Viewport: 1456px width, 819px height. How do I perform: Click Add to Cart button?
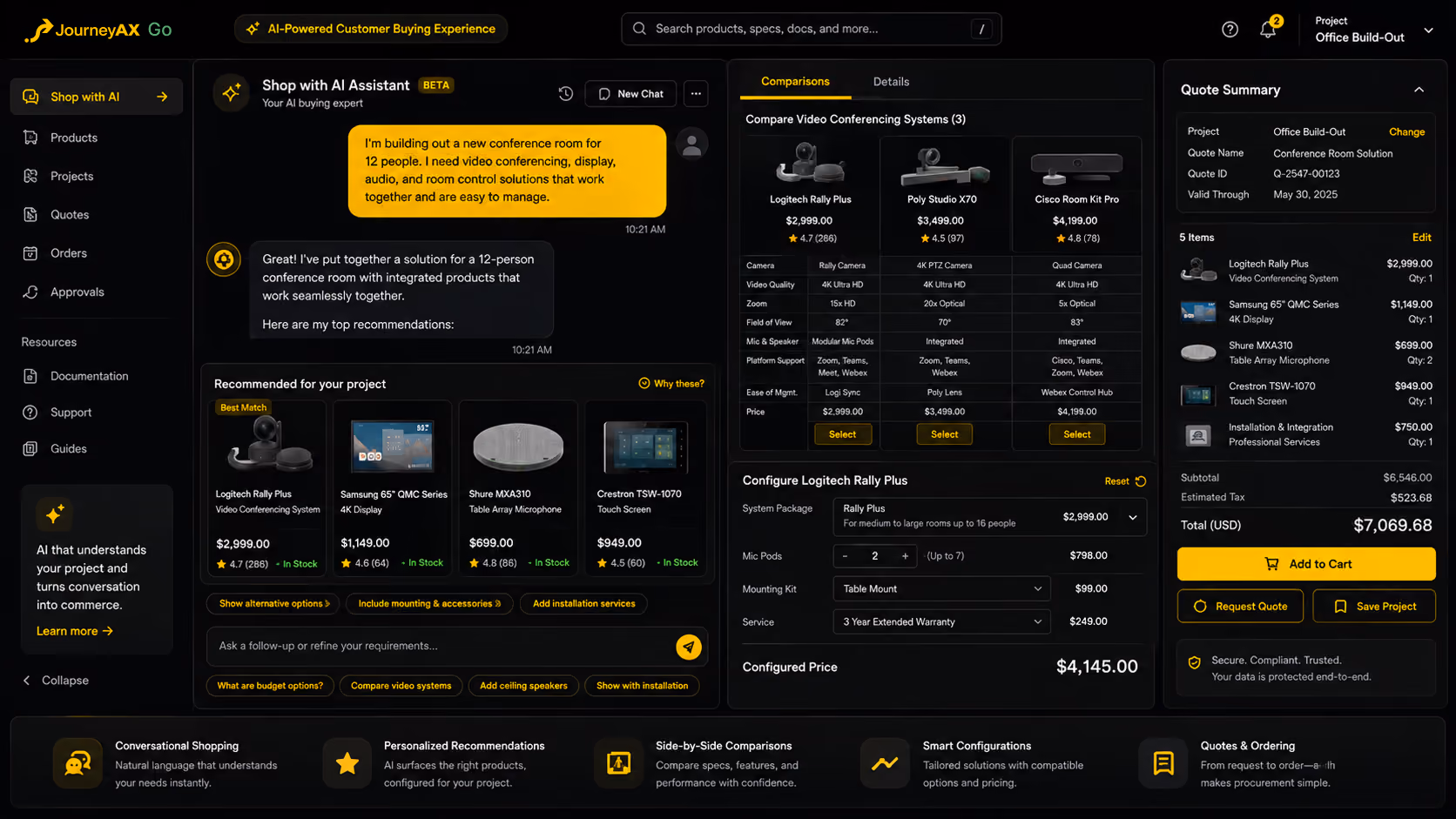pos(1306,564)
